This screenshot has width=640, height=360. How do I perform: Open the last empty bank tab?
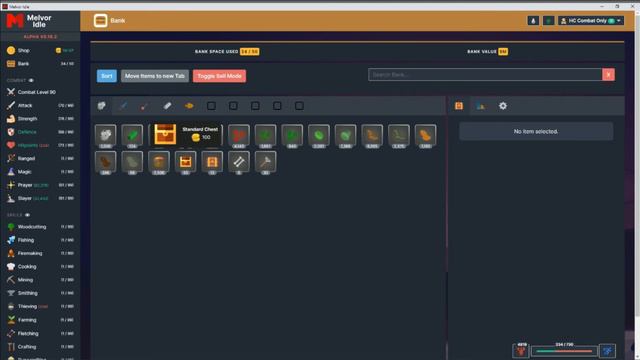(299, 106)
